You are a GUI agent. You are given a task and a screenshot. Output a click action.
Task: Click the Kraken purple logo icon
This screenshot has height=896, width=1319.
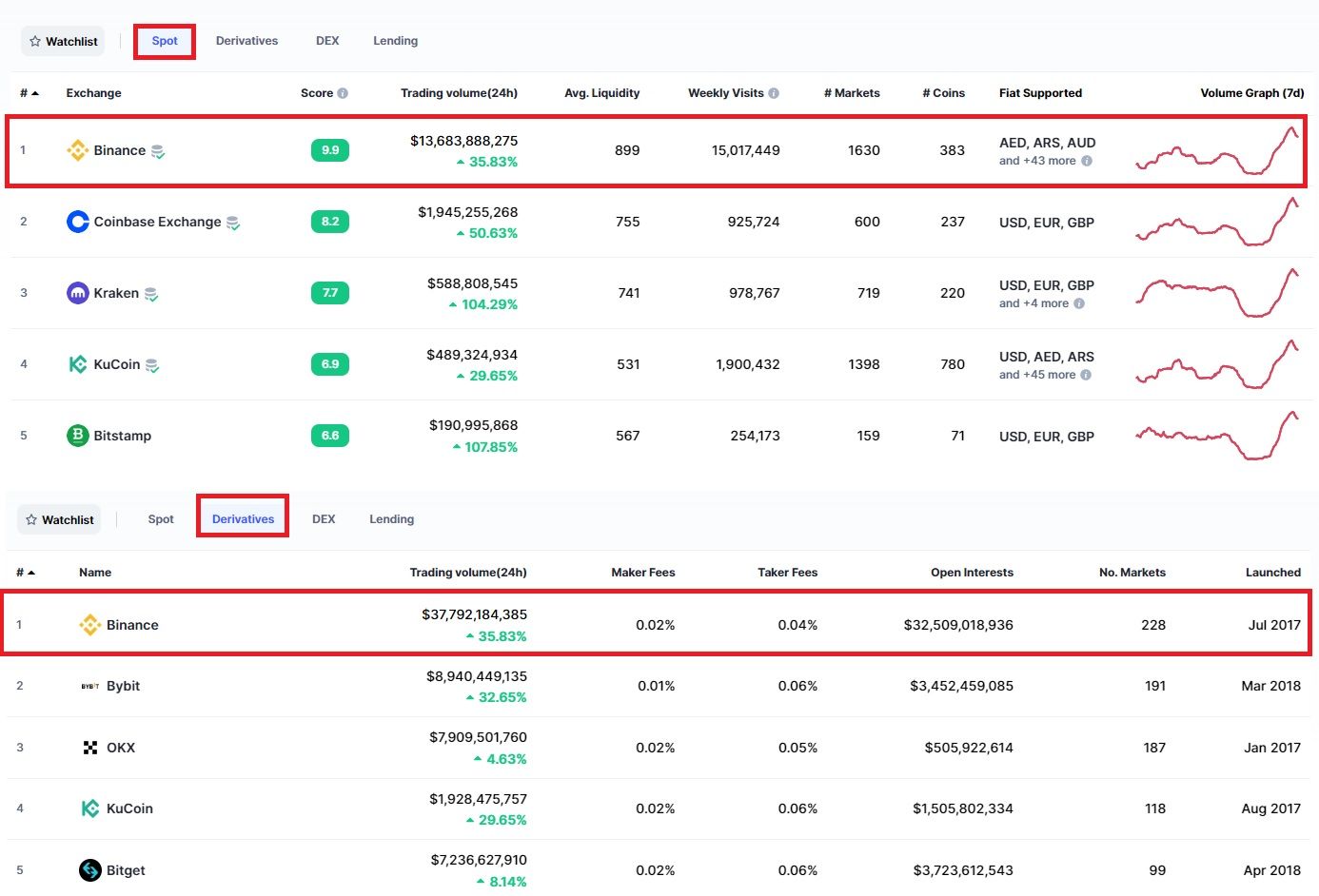[x=77, y=293]
